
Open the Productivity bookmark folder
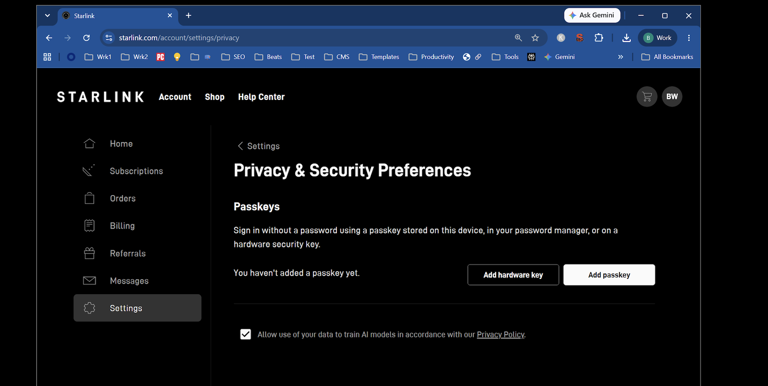click(431, 57)
